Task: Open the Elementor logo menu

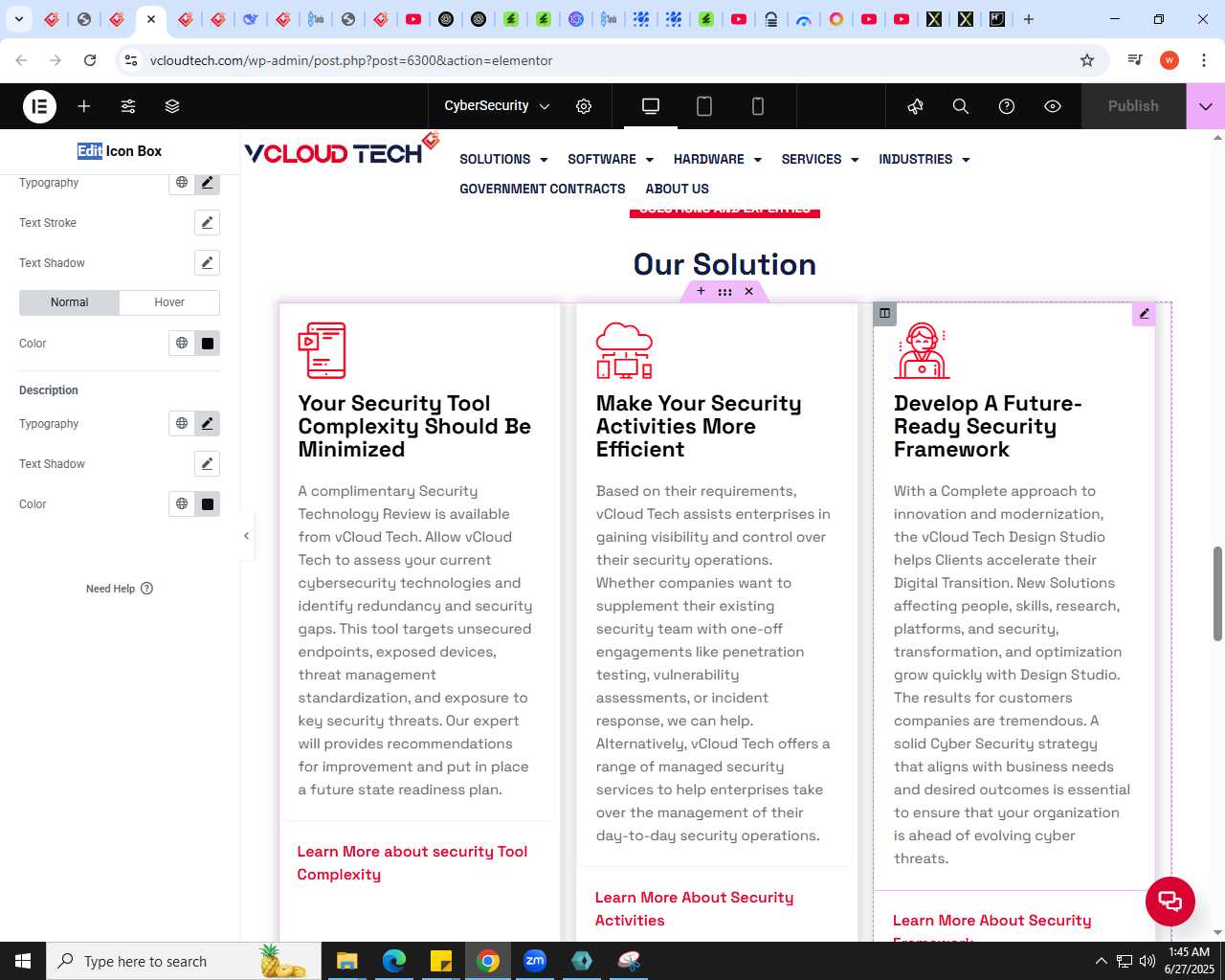Action: click(x=39, y=106)
